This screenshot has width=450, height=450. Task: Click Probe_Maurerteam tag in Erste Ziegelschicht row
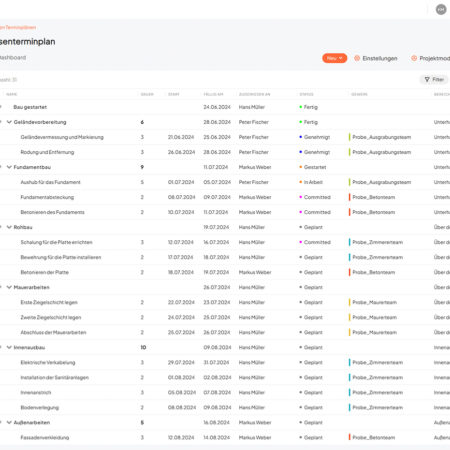click(x=373, y=302)
